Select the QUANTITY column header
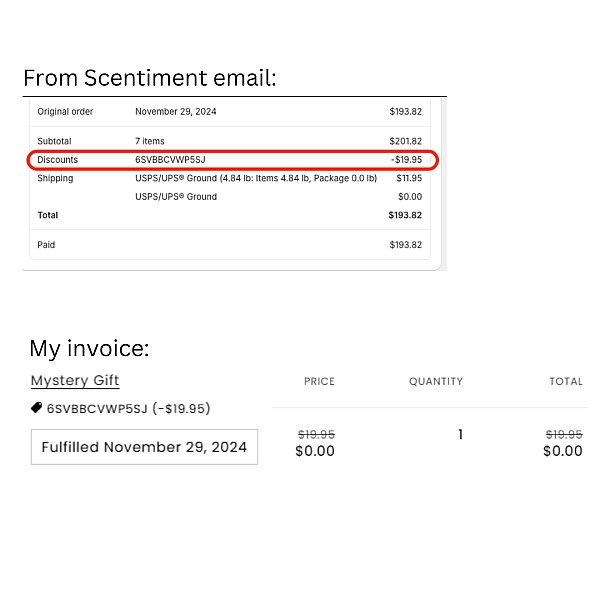 (x=436, y=382)
